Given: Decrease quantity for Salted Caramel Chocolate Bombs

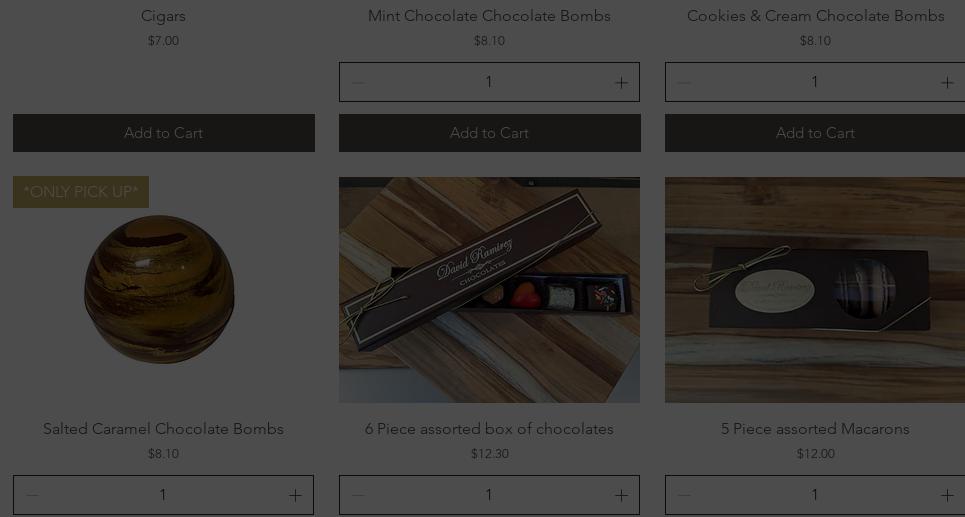Looking at the screenshot, I should point(32,495).
